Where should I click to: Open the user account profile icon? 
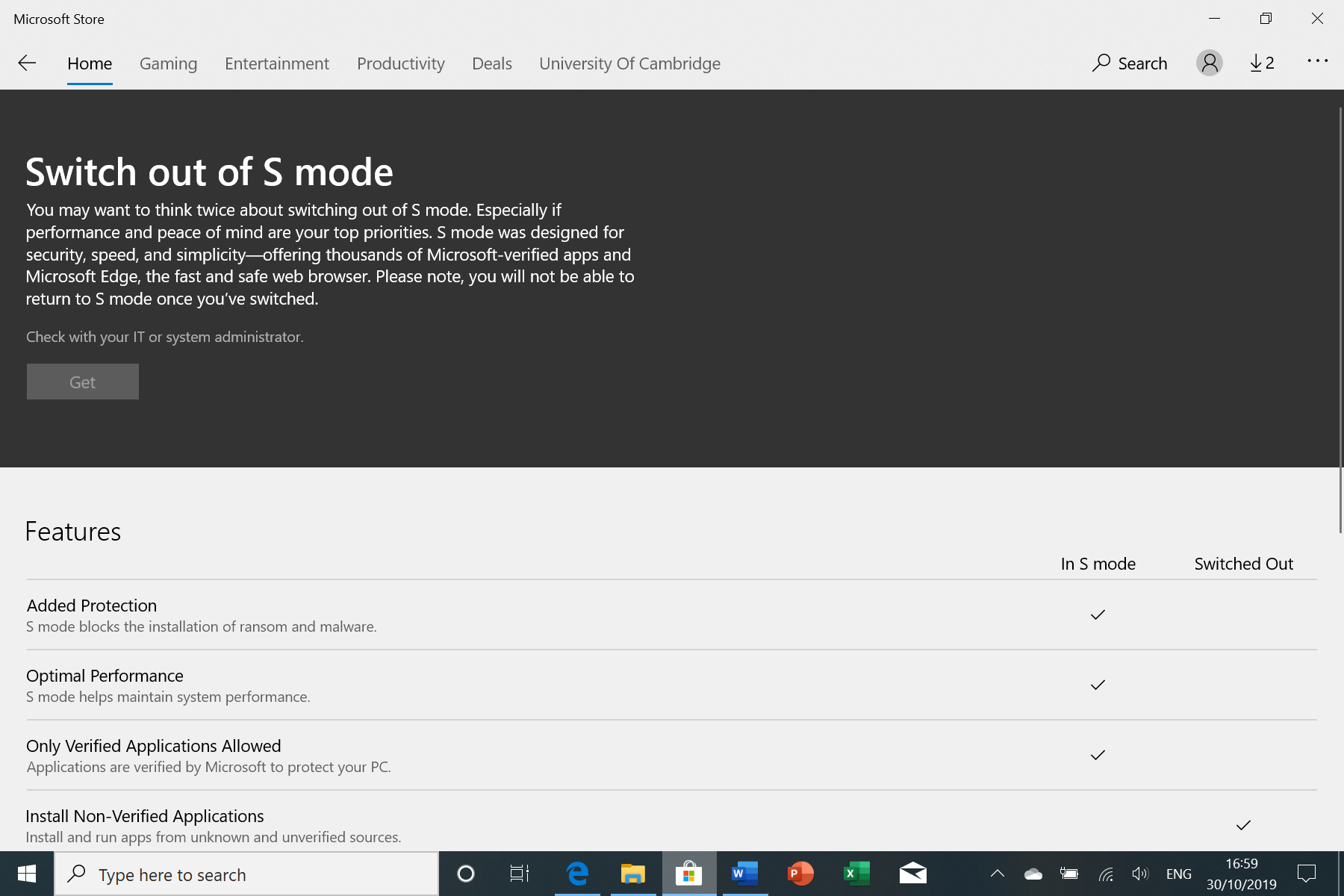click(x=1210, y=63)
